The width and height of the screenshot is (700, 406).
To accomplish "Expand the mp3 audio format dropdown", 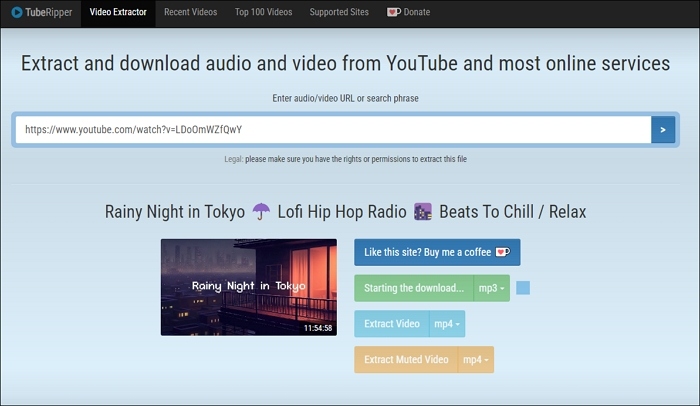I will coord(491,289).
